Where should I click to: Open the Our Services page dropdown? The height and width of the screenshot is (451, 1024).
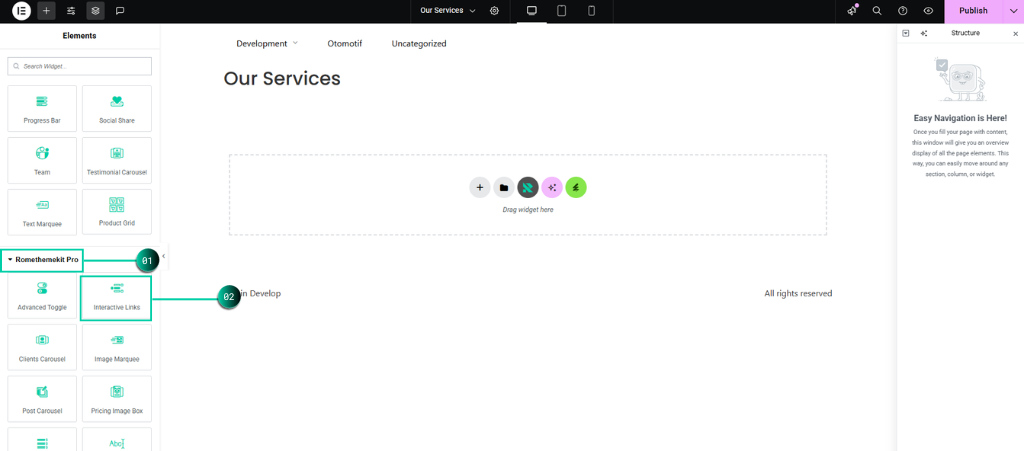coord(448,11)
